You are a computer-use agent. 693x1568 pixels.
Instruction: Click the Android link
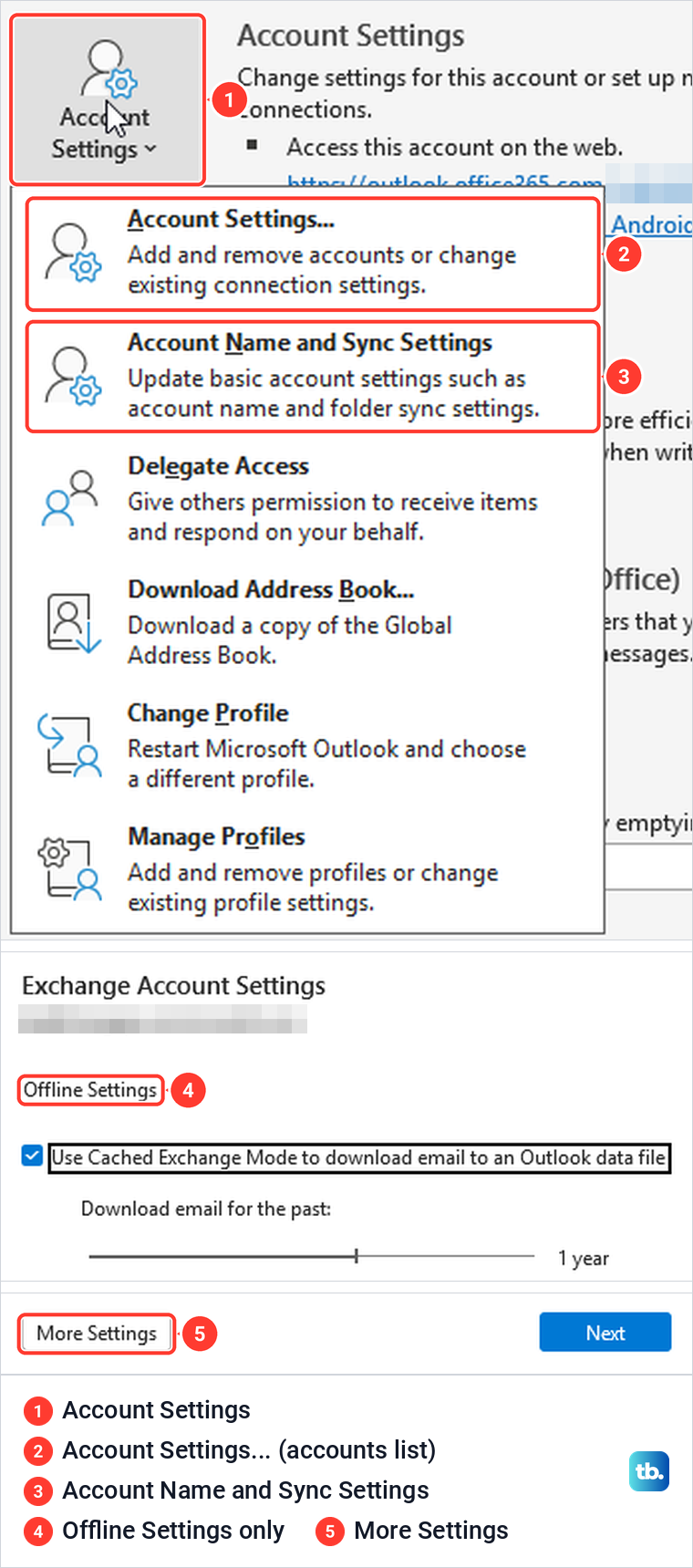[652, 224]
